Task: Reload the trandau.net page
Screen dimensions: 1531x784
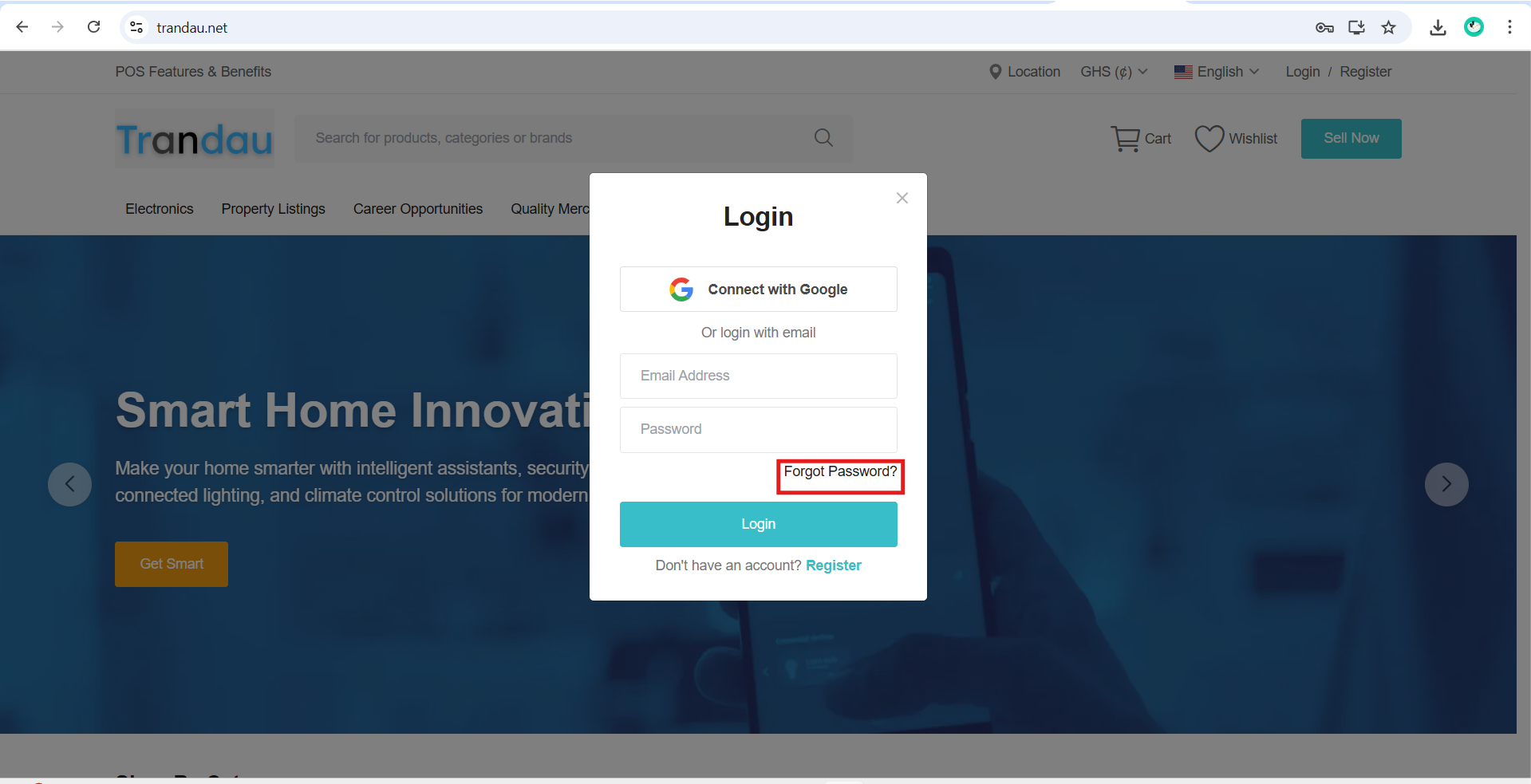Action: click(x=93, y=27)
